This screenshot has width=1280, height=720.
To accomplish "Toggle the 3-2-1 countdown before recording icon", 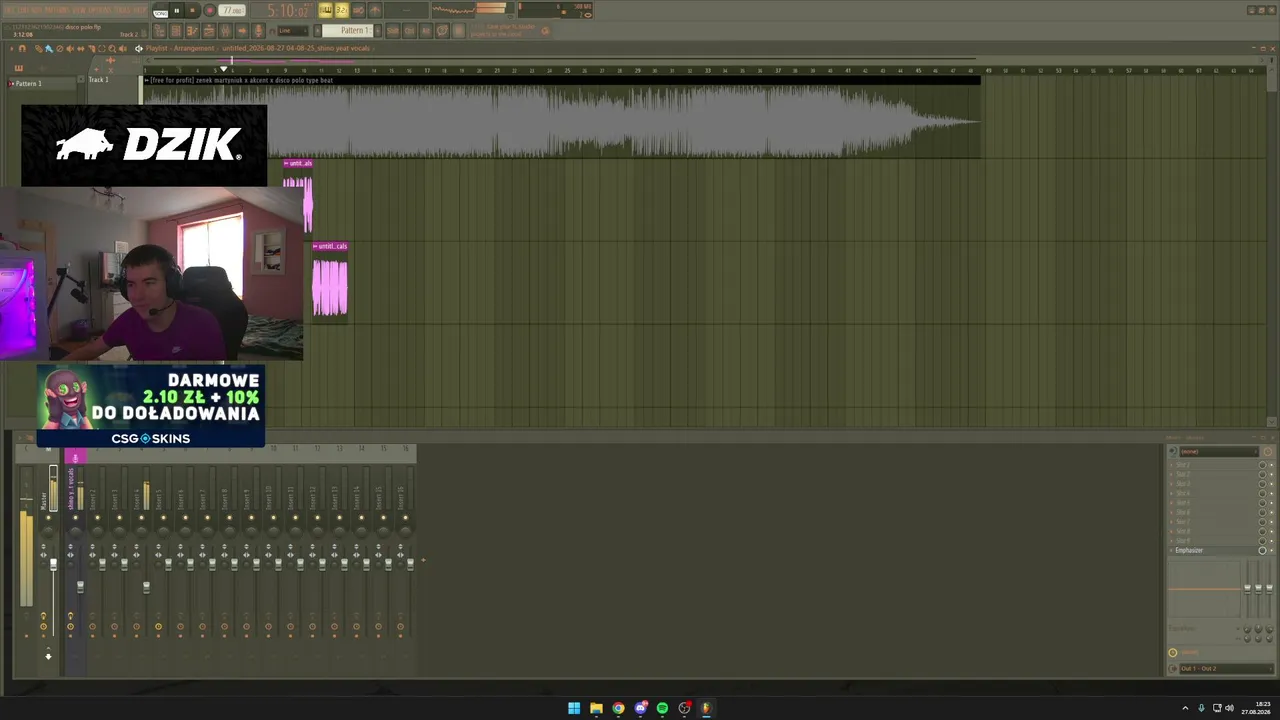I will click(342, 11).
